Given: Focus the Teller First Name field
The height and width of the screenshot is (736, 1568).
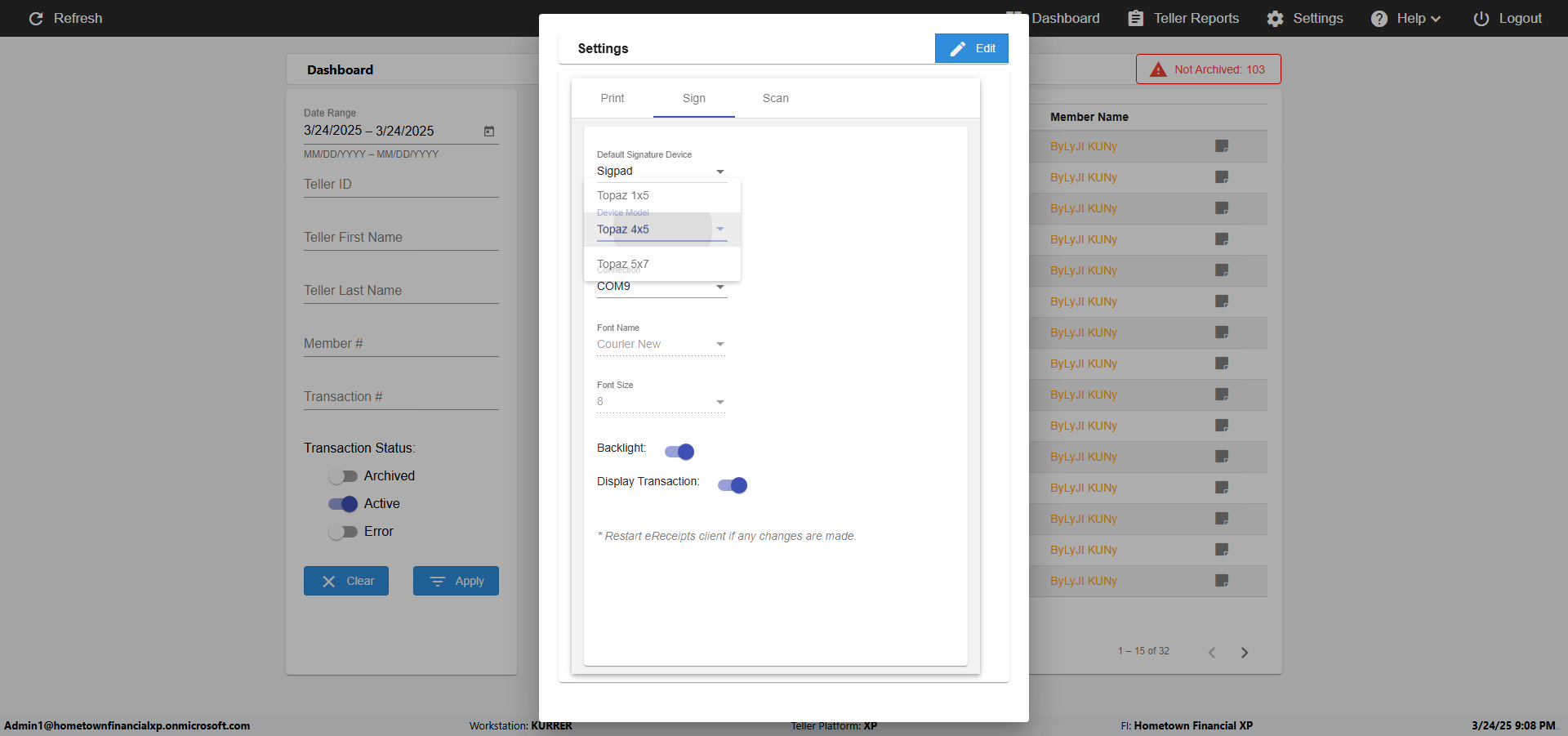Looking at the screenshot, I should tap(401, 238).
